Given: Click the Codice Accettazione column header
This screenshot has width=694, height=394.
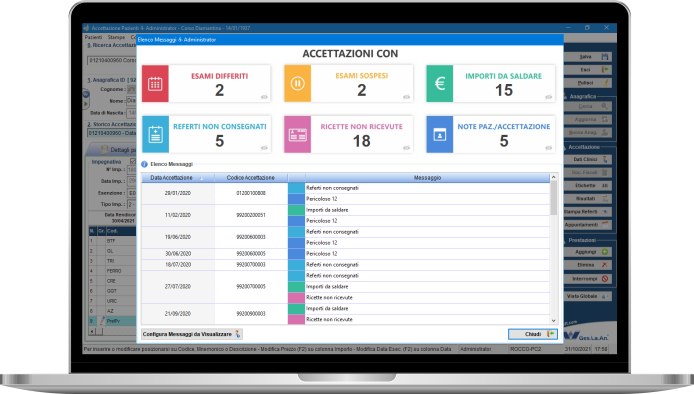Looking at the screenshot, I should pos(251,178).
